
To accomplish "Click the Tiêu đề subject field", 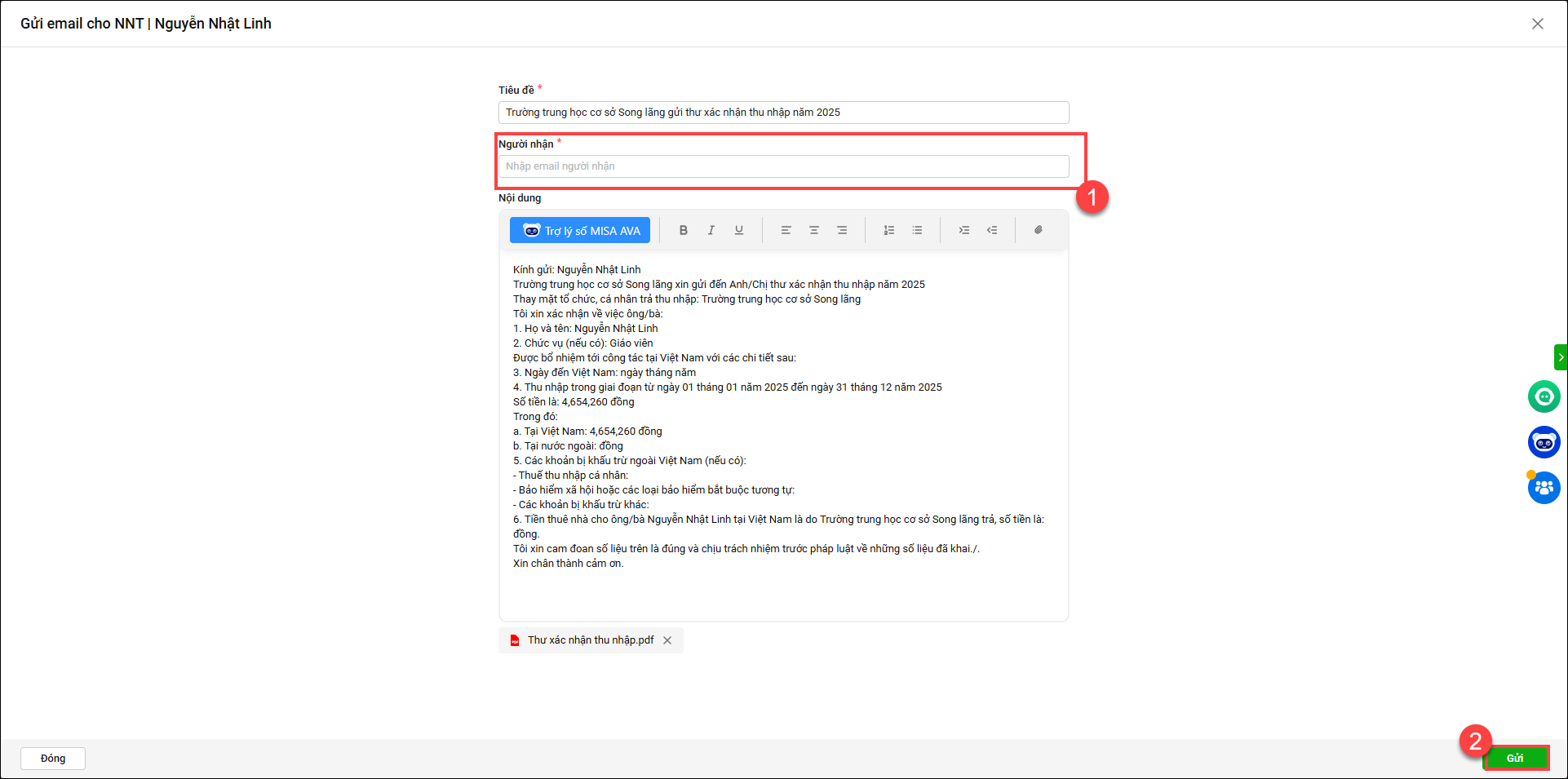I will (x=783, y=113).
